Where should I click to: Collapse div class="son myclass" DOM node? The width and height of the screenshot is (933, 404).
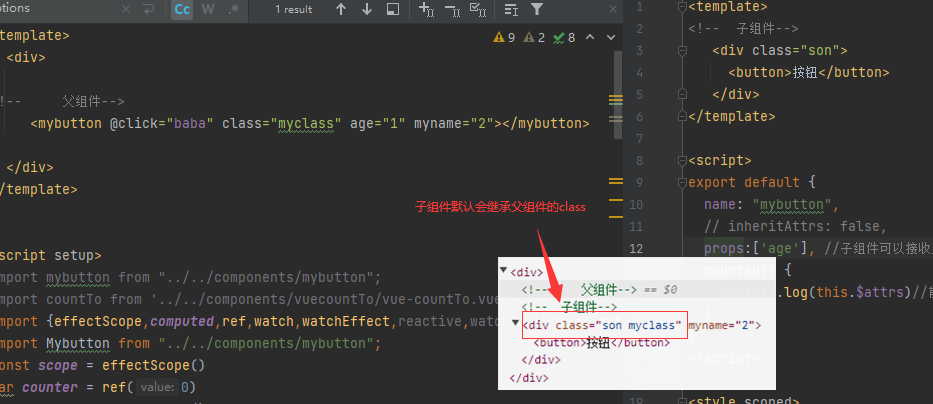click(x=515, y=322)
